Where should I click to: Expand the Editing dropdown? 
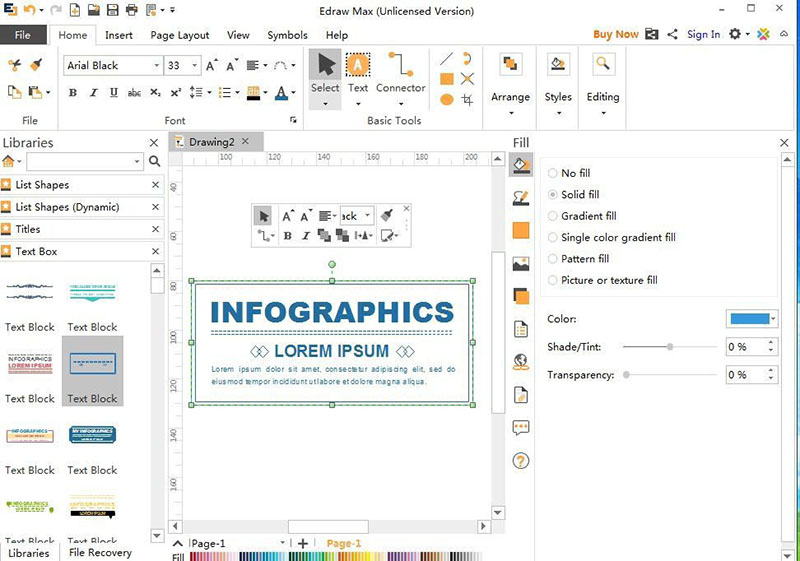pos(603,113)
